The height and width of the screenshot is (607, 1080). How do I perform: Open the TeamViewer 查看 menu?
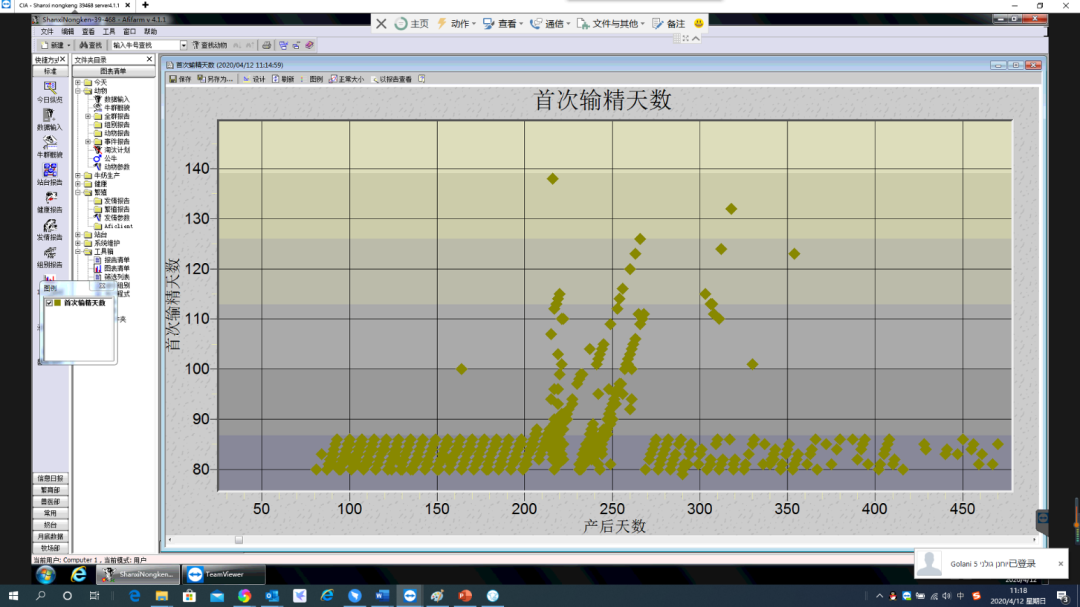click(x=503, y=23)
